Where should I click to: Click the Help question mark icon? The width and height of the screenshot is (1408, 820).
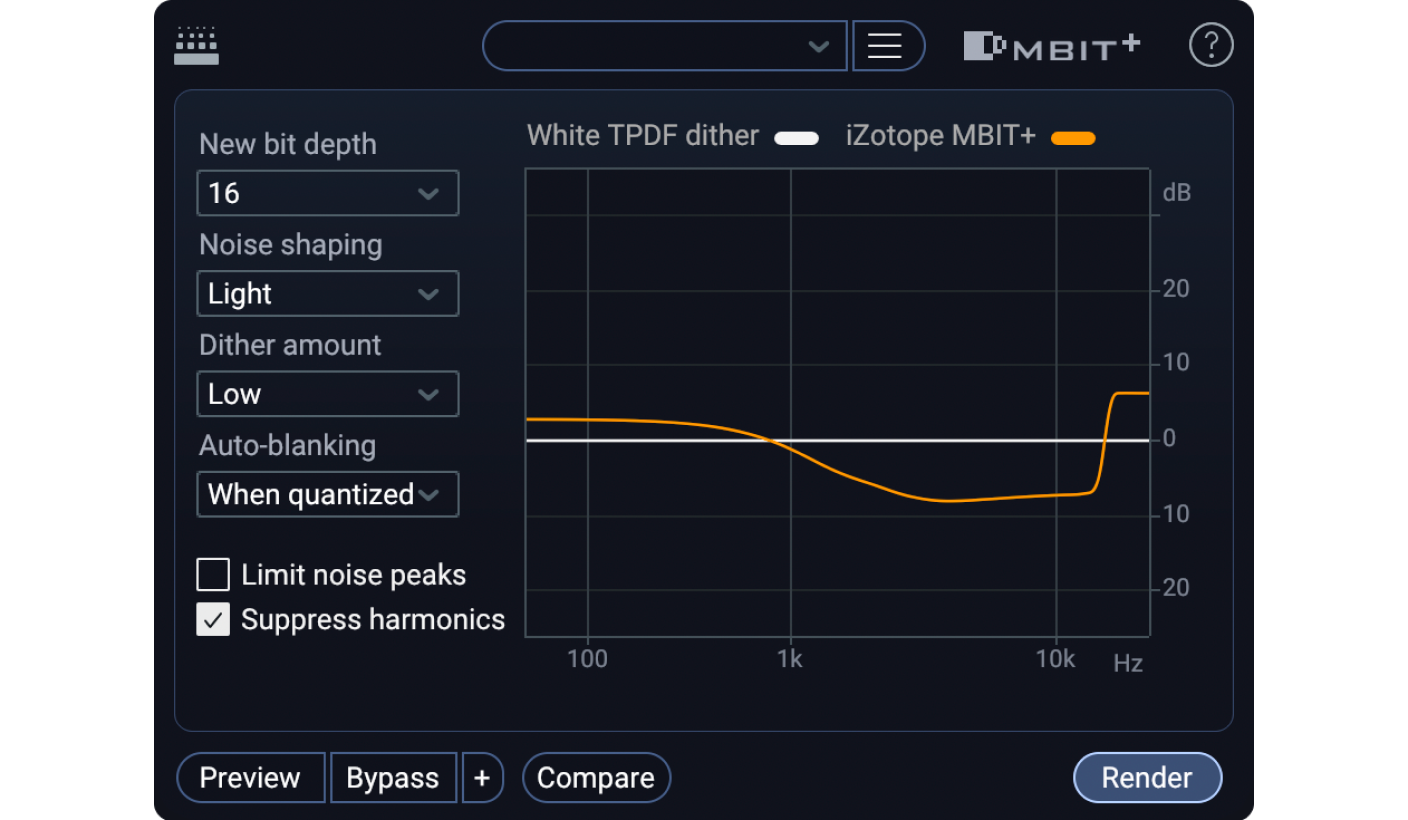point(1211,44)
